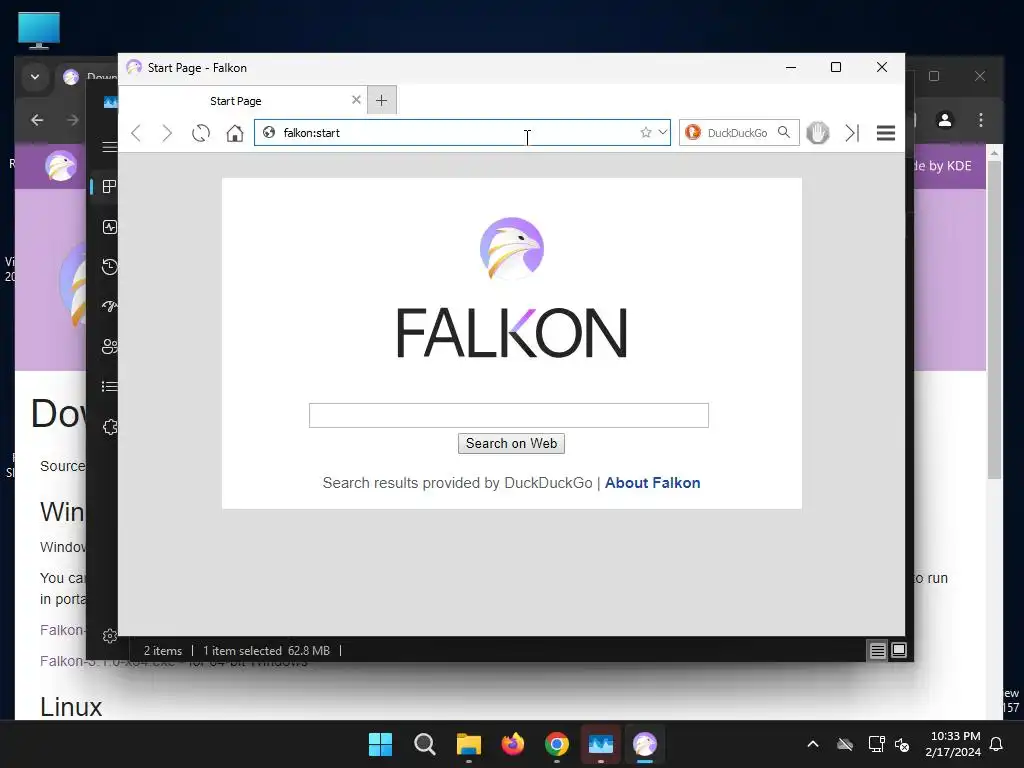Reload the page in Falkon
The height and width of the screenshot is (768, 1024).
[201, 133]
